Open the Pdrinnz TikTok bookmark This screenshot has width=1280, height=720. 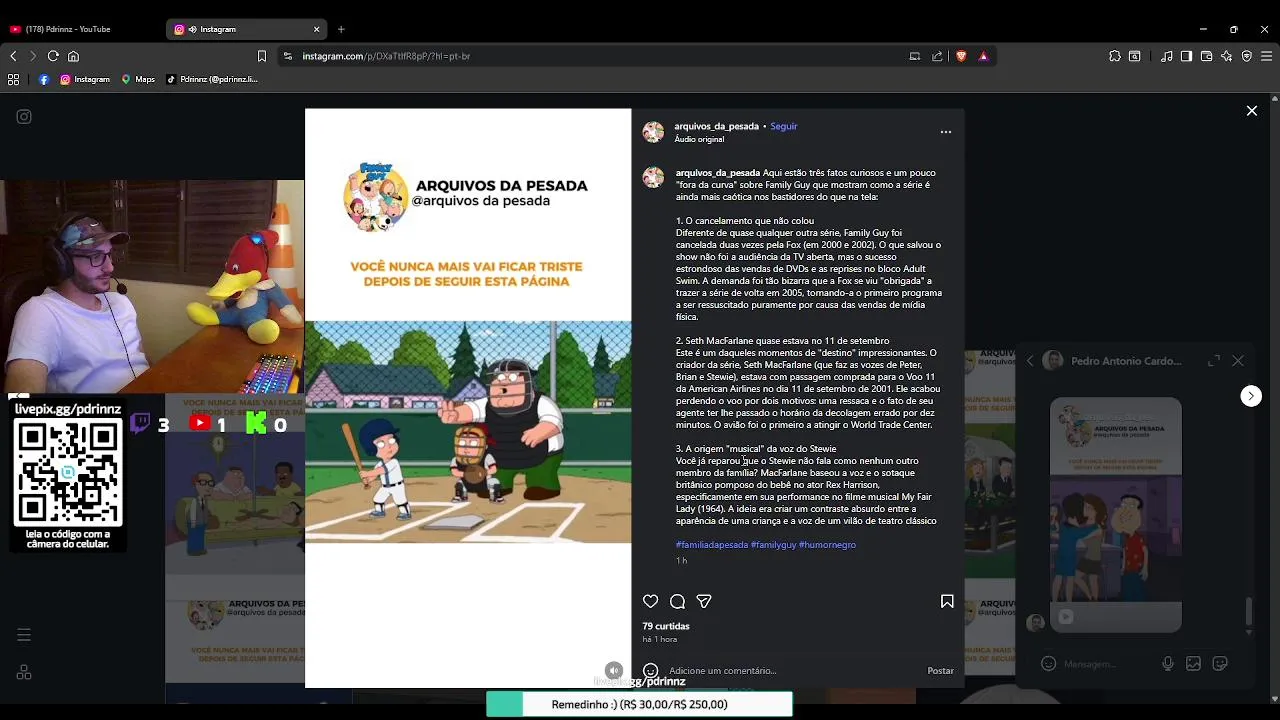tap(213, 79)
